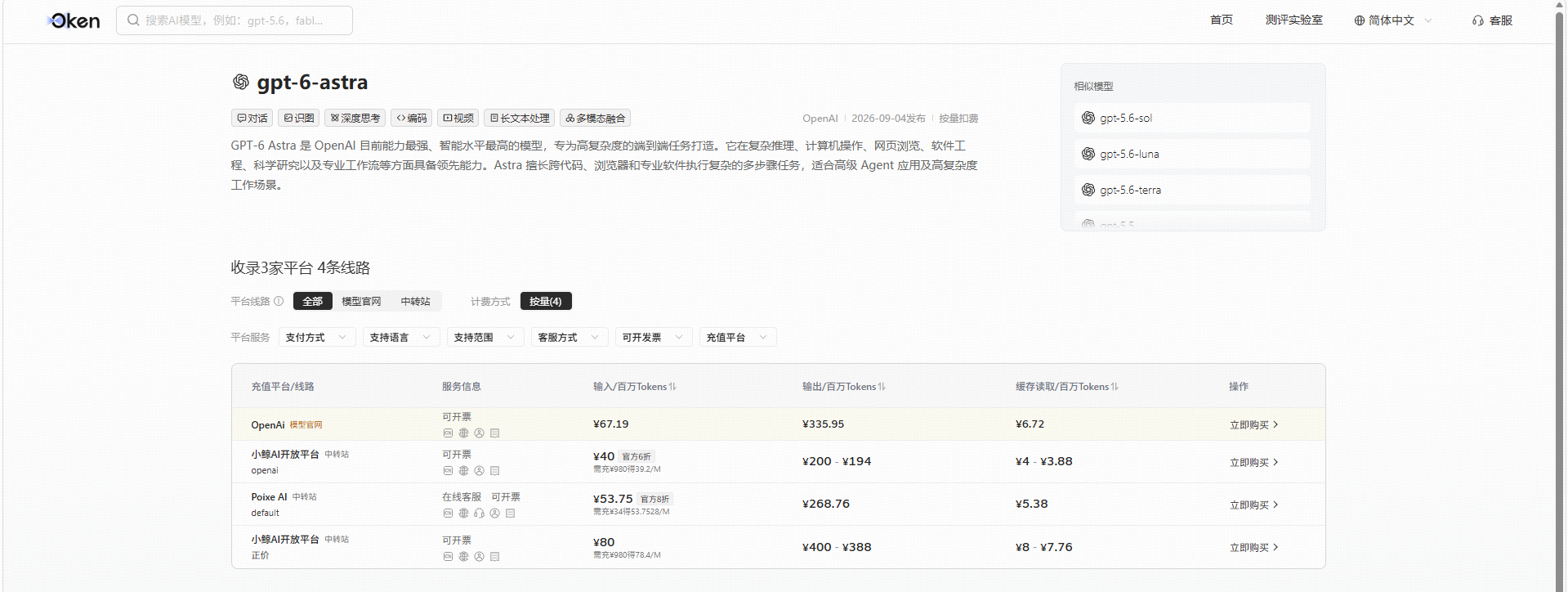Open the 支付方式 filter dropdown
Image resolution: width=1568 pixels, height=592 pixels.
tap(317, 337)
